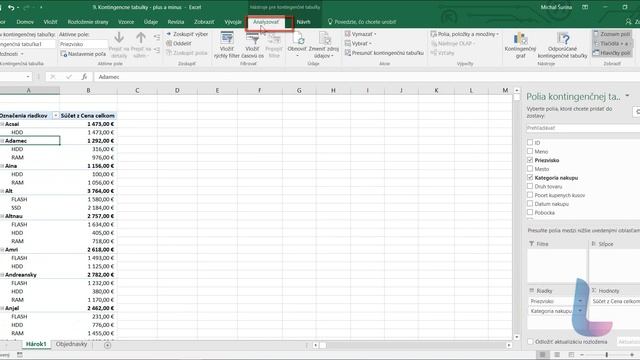
Task: Check the Mesto field checkbox
Action: click(530, 169)
